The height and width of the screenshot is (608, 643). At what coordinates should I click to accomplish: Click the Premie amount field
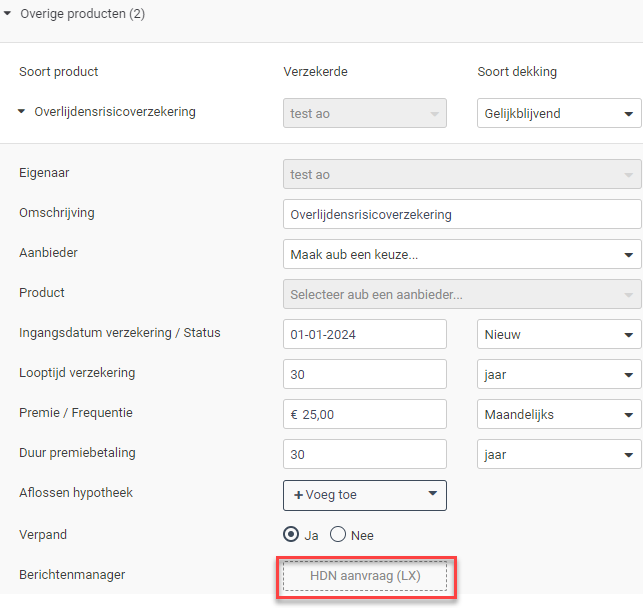(365, 414)
